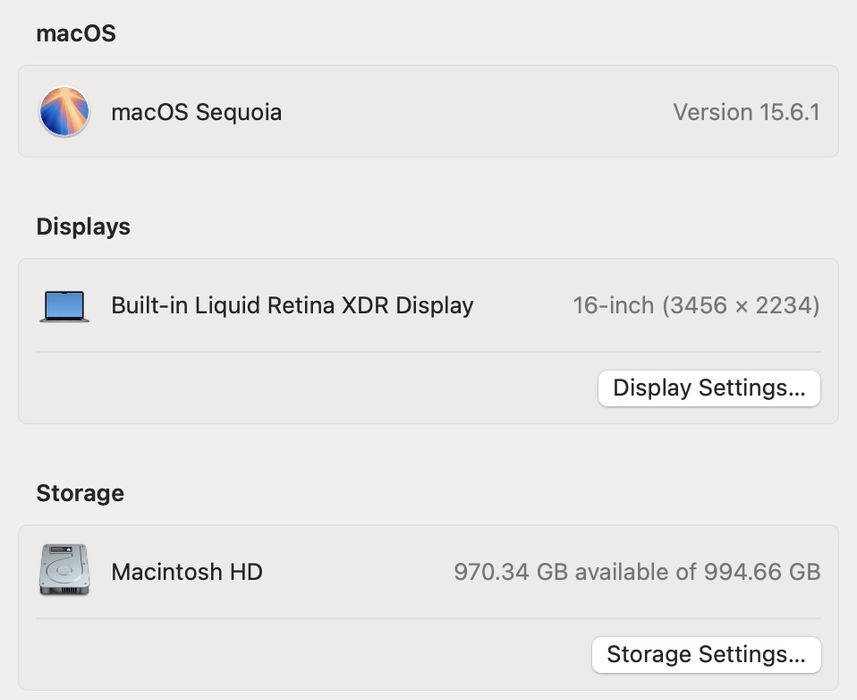Click the macOS section heading

point(76,33)
